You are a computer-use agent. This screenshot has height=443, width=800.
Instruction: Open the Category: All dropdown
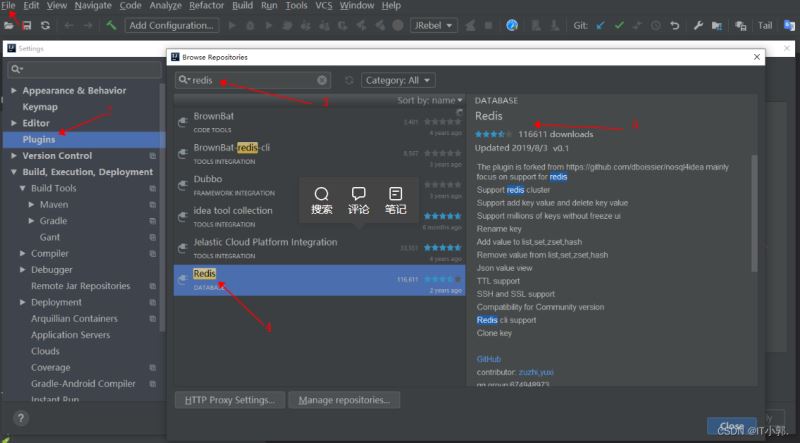(398, 80)
